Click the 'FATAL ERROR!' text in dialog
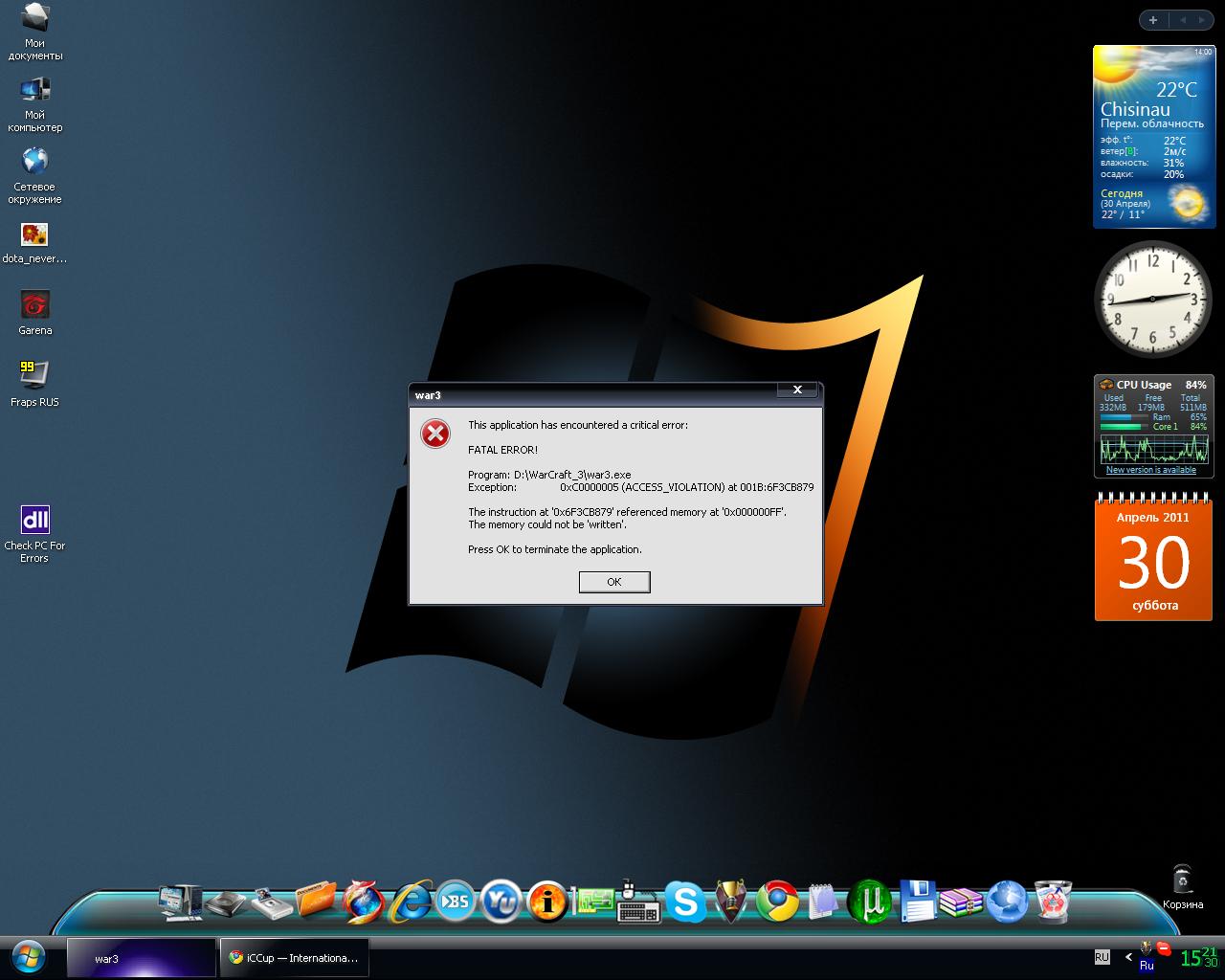This screenshot has height=980, width=1225. click(502, 450)
